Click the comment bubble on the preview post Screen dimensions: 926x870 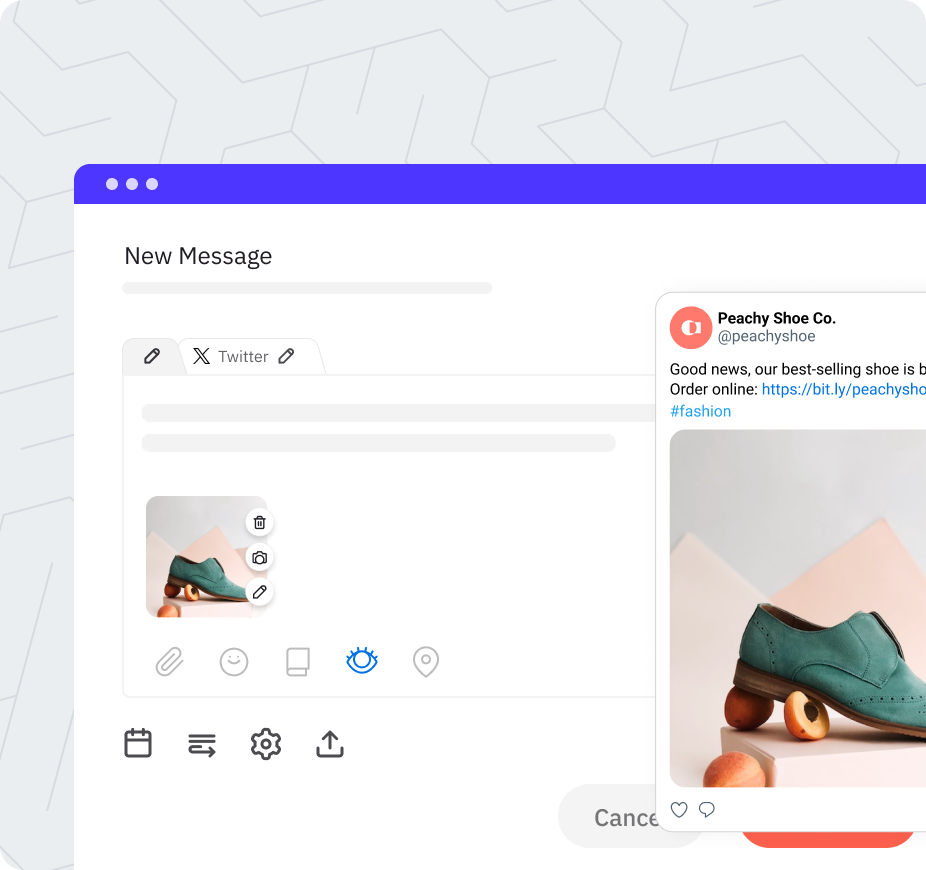pyautogui.click(x=707, y=810)
